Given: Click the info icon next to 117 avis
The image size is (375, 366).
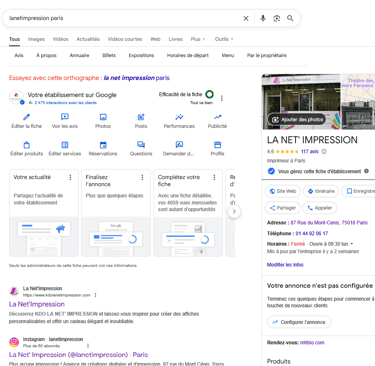Looking at the screenshot, I should (324, 151).
